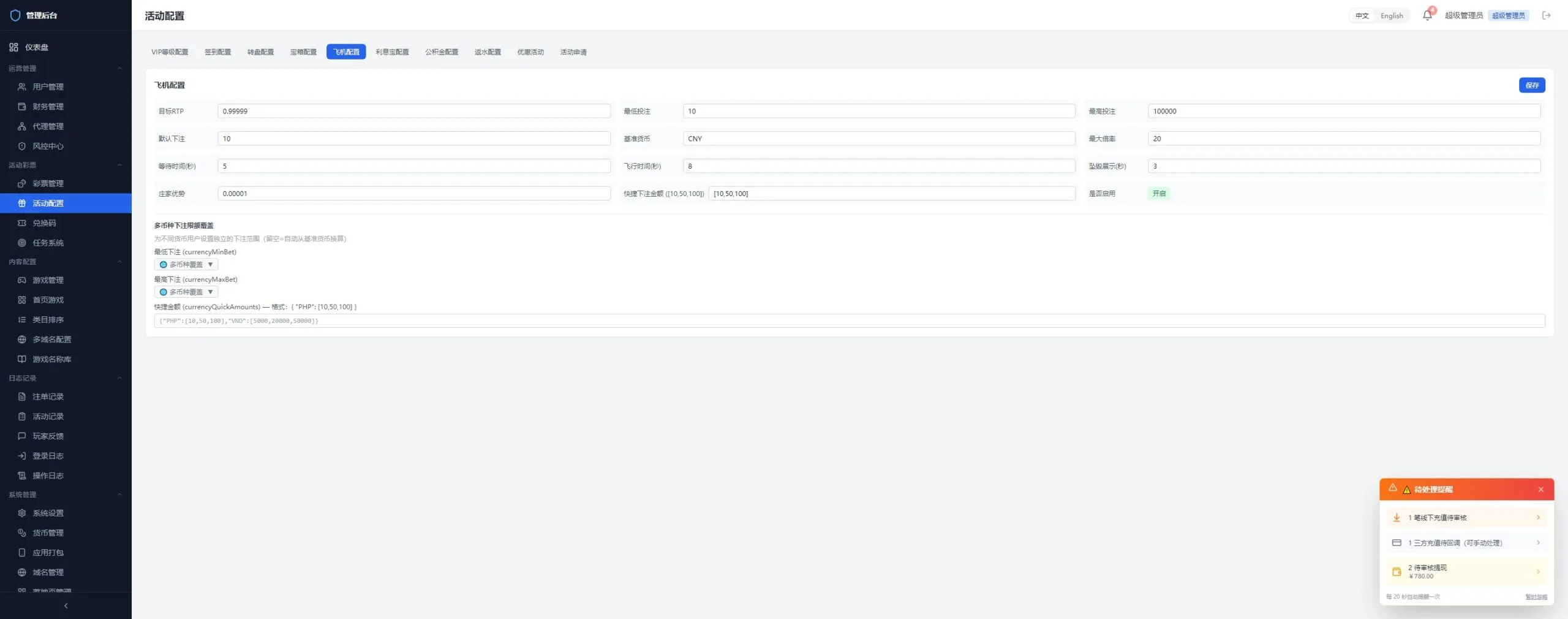The height and width of the screenshot is (619, 1568).
Task: Click the 保存 save button
Action: [x=1531, y=85]
